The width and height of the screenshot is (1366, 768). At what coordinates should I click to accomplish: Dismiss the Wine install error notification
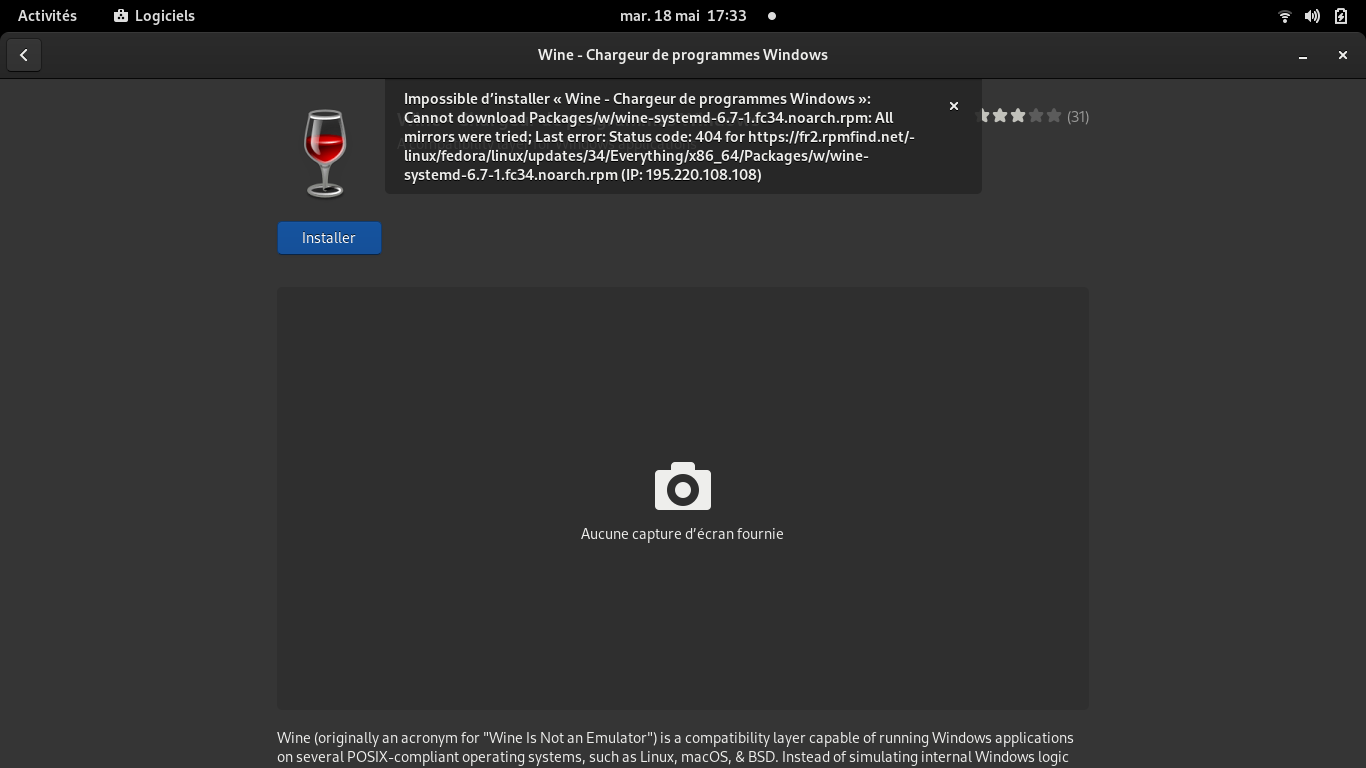tap(954, 106)
